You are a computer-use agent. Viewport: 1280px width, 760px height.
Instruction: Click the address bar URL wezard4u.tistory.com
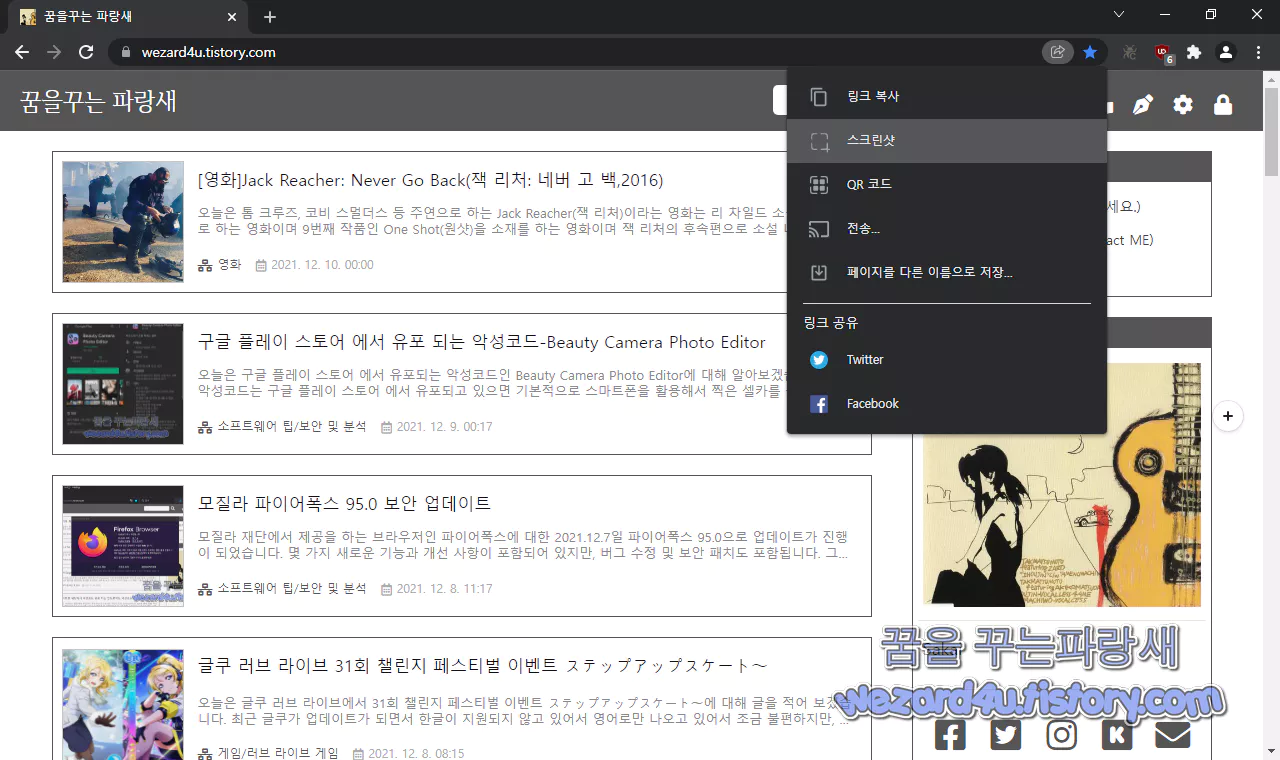point(208,52)
